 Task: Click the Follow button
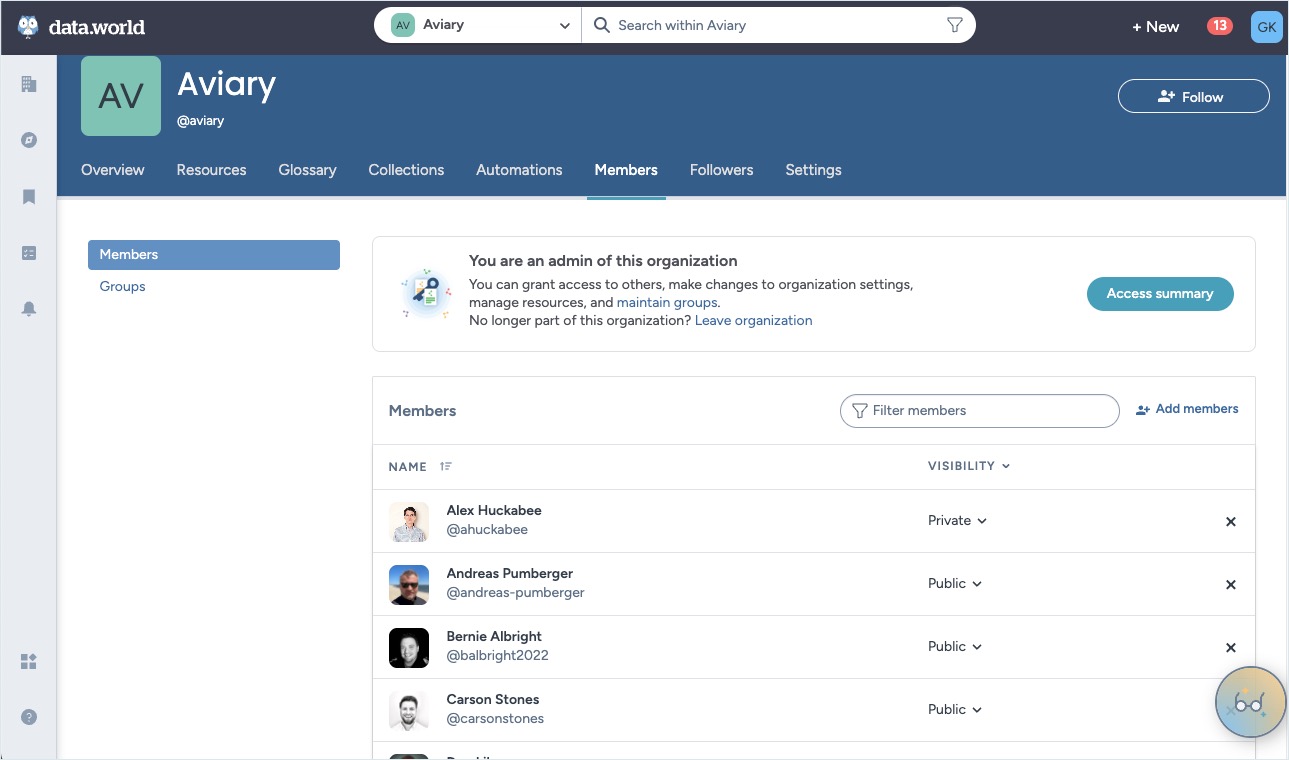[x=1193, y=97]
